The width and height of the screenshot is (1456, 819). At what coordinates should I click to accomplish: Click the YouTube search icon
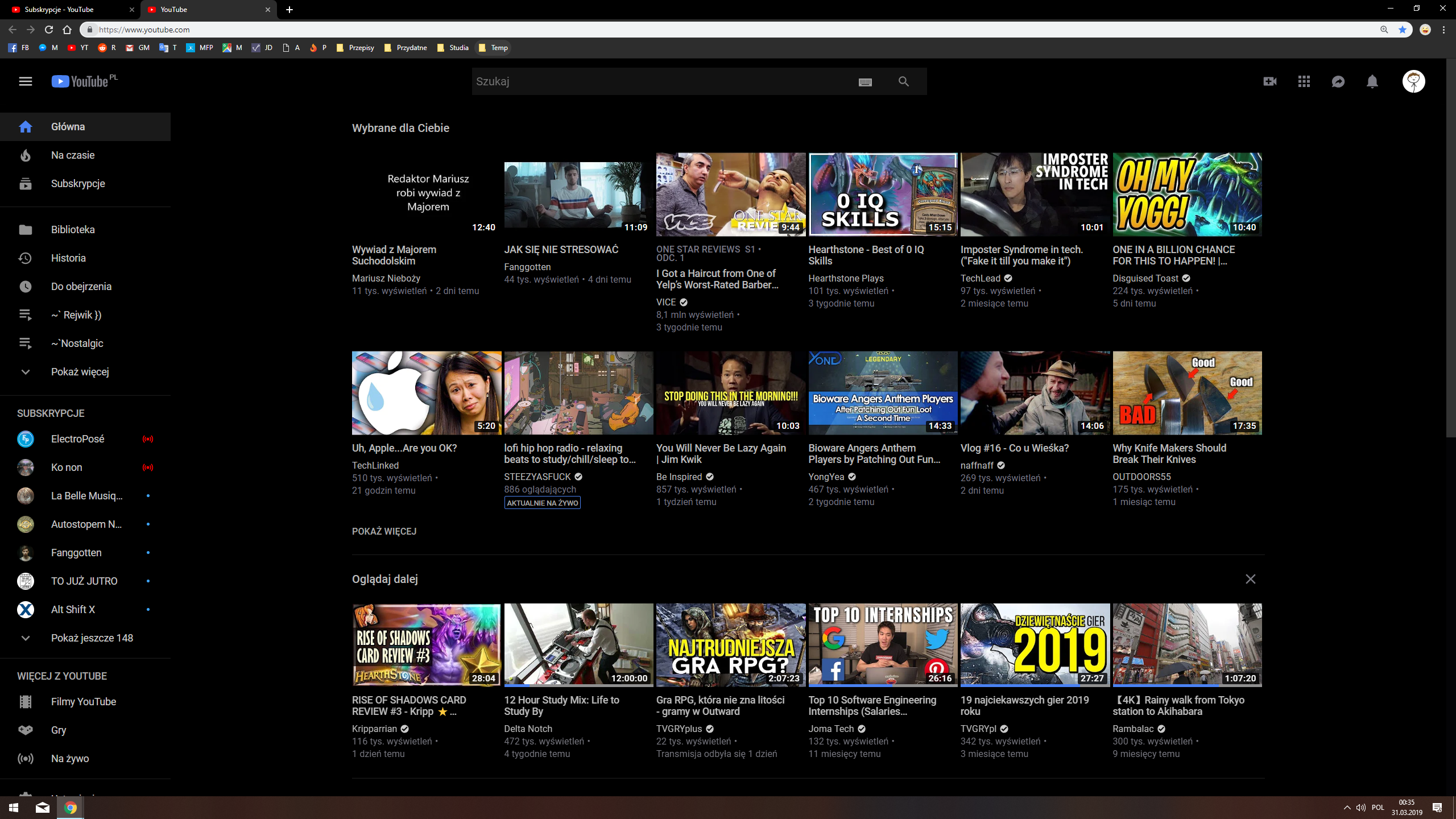903,81
